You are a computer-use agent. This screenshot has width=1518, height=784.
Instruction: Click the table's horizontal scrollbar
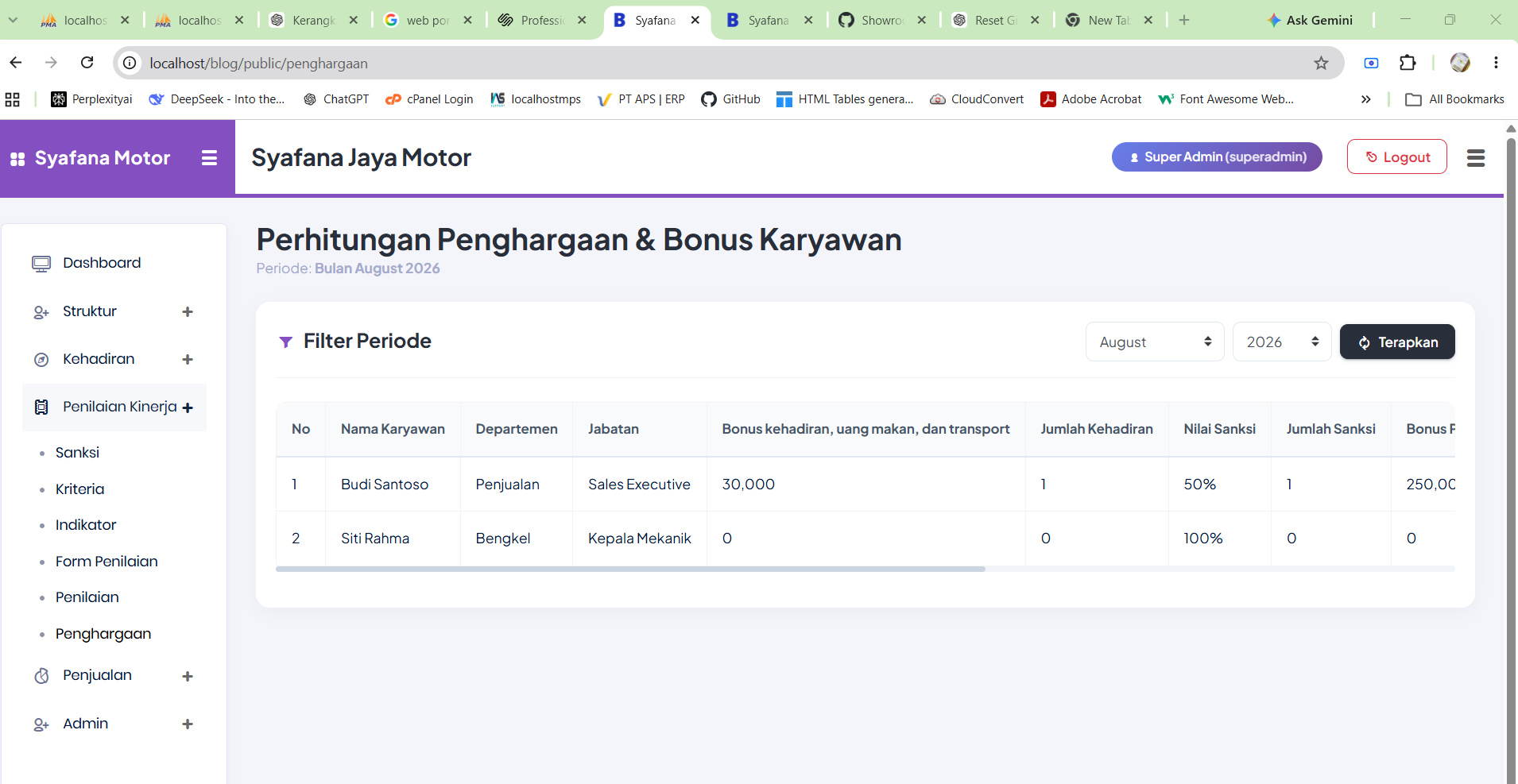pyautogui.click(x=630, y=569)
